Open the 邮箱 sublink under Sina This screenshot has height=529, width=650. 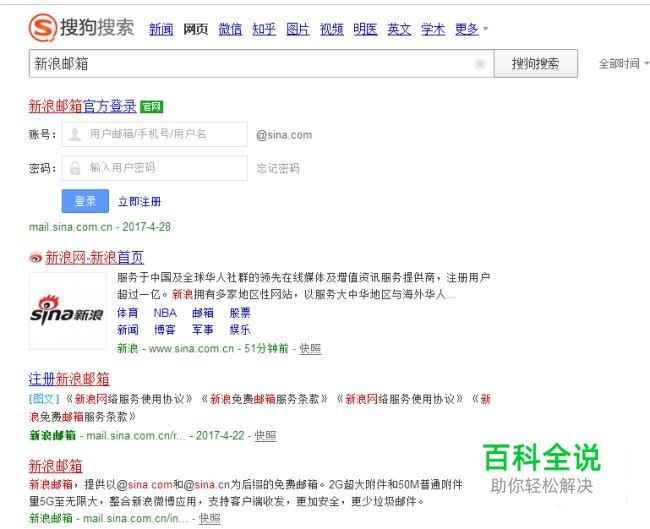pyautogui.click(x=203, y=313)
